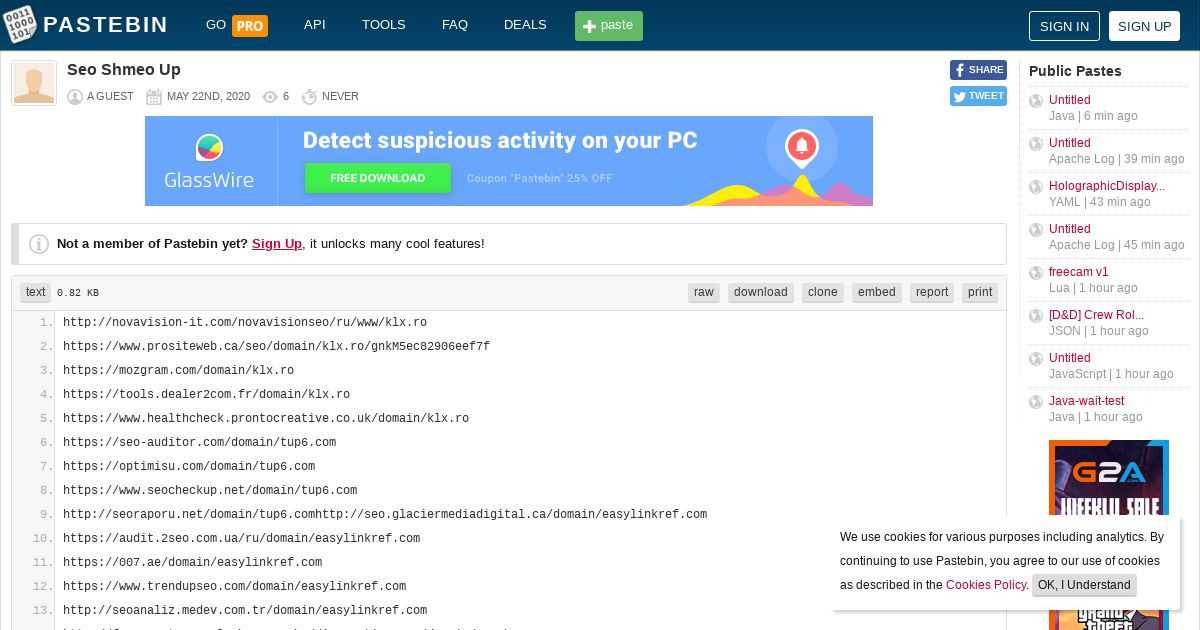Click globe icon beside Untitled JavaScript paste
The width and height of the screenshot is (1200, 630).
1036,359
